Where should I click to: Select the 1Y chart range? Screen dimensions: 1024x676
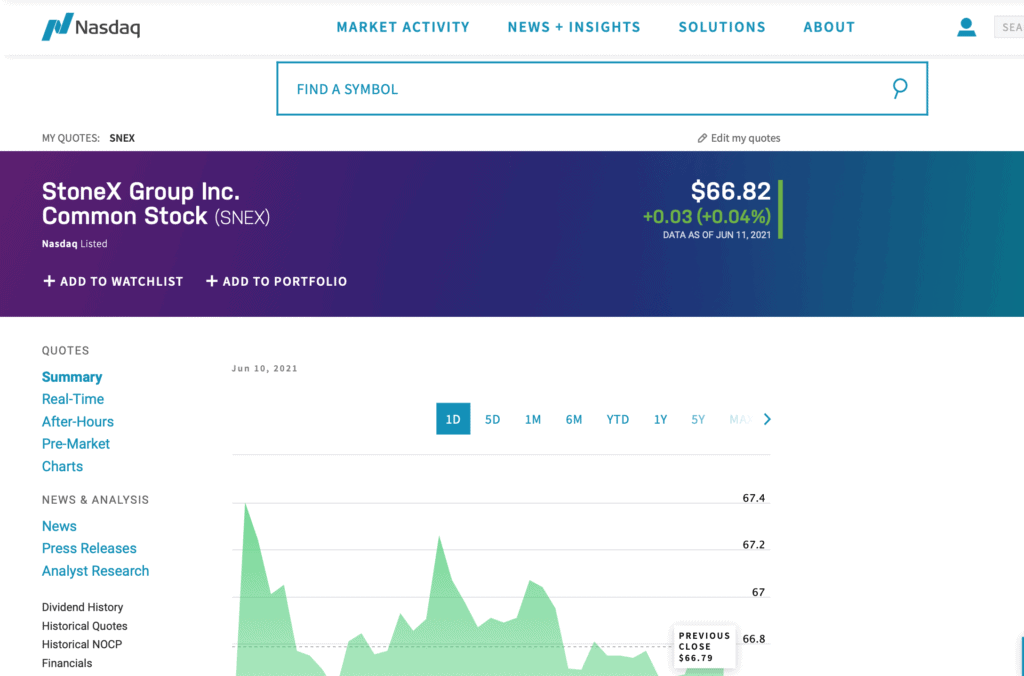pyautogui.click(x=660, y=419)
